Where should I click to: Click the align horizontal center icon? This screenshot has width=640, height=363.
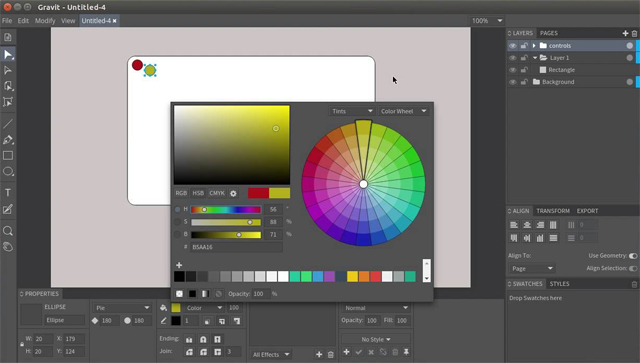click(527, 225)
